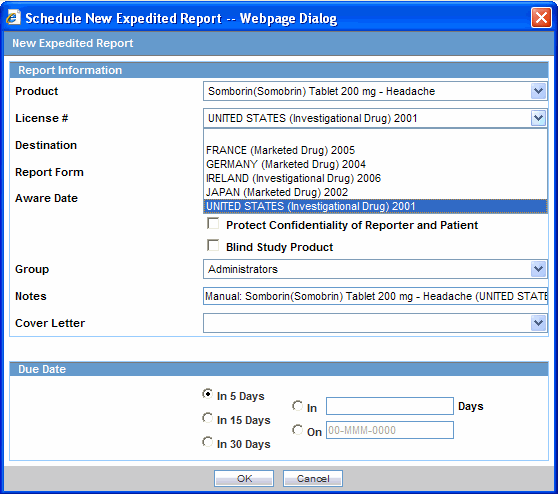Enable Protect Confidentiality of Reporter and Patient
This screenshot has height=494, width=558.
(213, 224)
